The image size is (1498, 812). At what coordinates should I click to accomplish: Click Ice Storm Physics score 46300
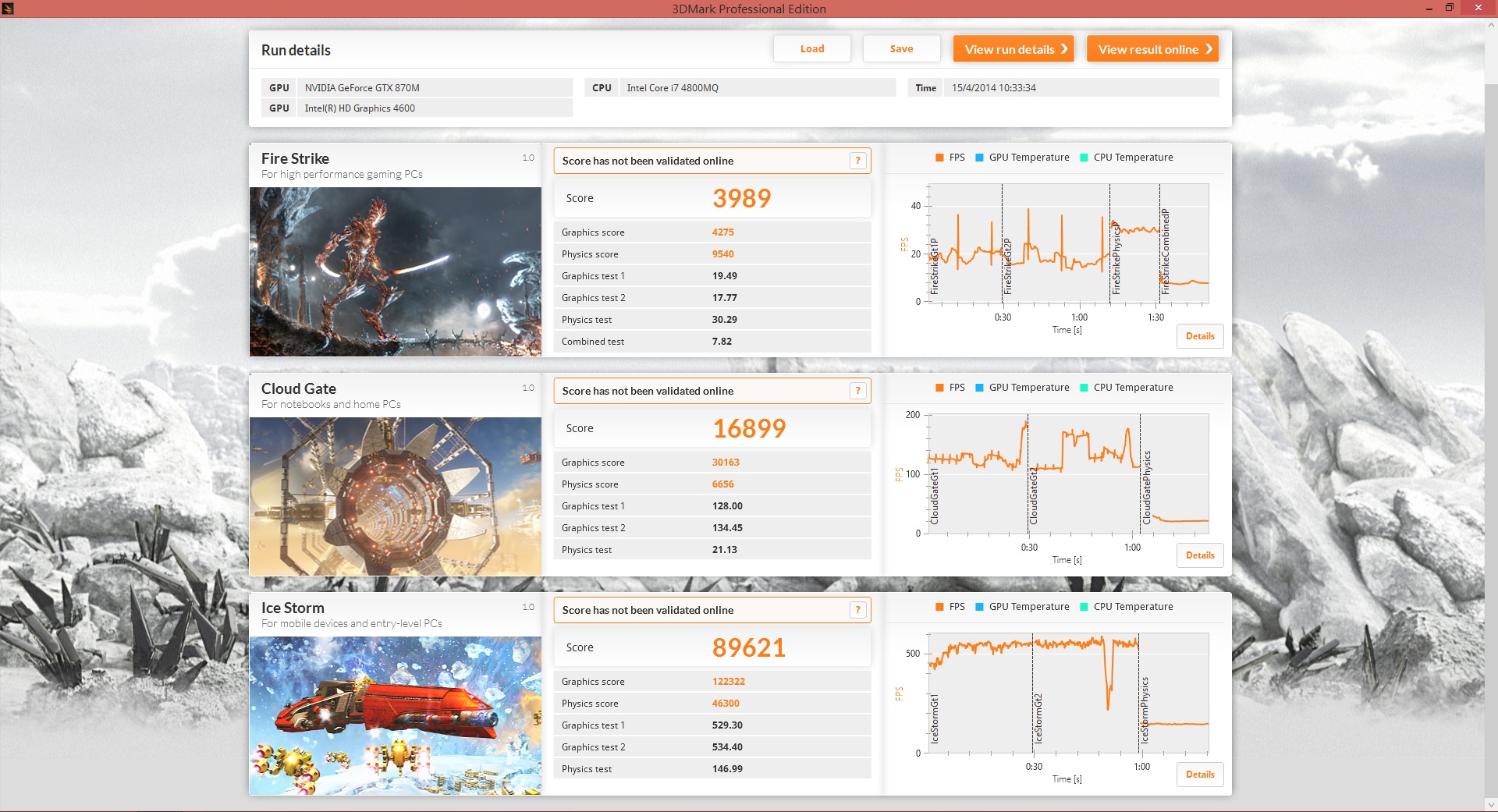[726, 704]
